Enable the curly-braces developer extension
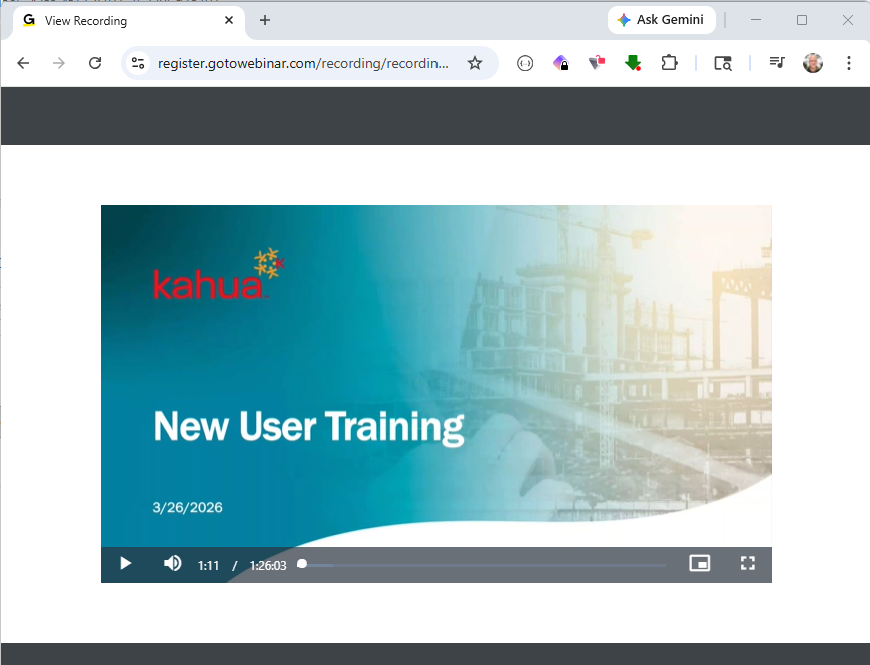This screenshot has height=665, width=870. click(525, 62)
